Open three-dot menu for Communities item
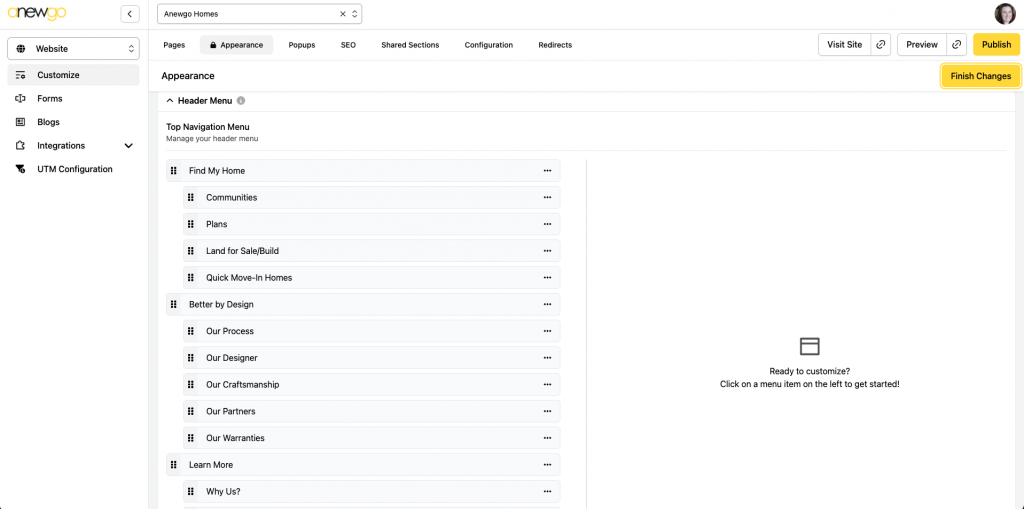Viewport: 1024px width, 509px height. tap(547, 198)
